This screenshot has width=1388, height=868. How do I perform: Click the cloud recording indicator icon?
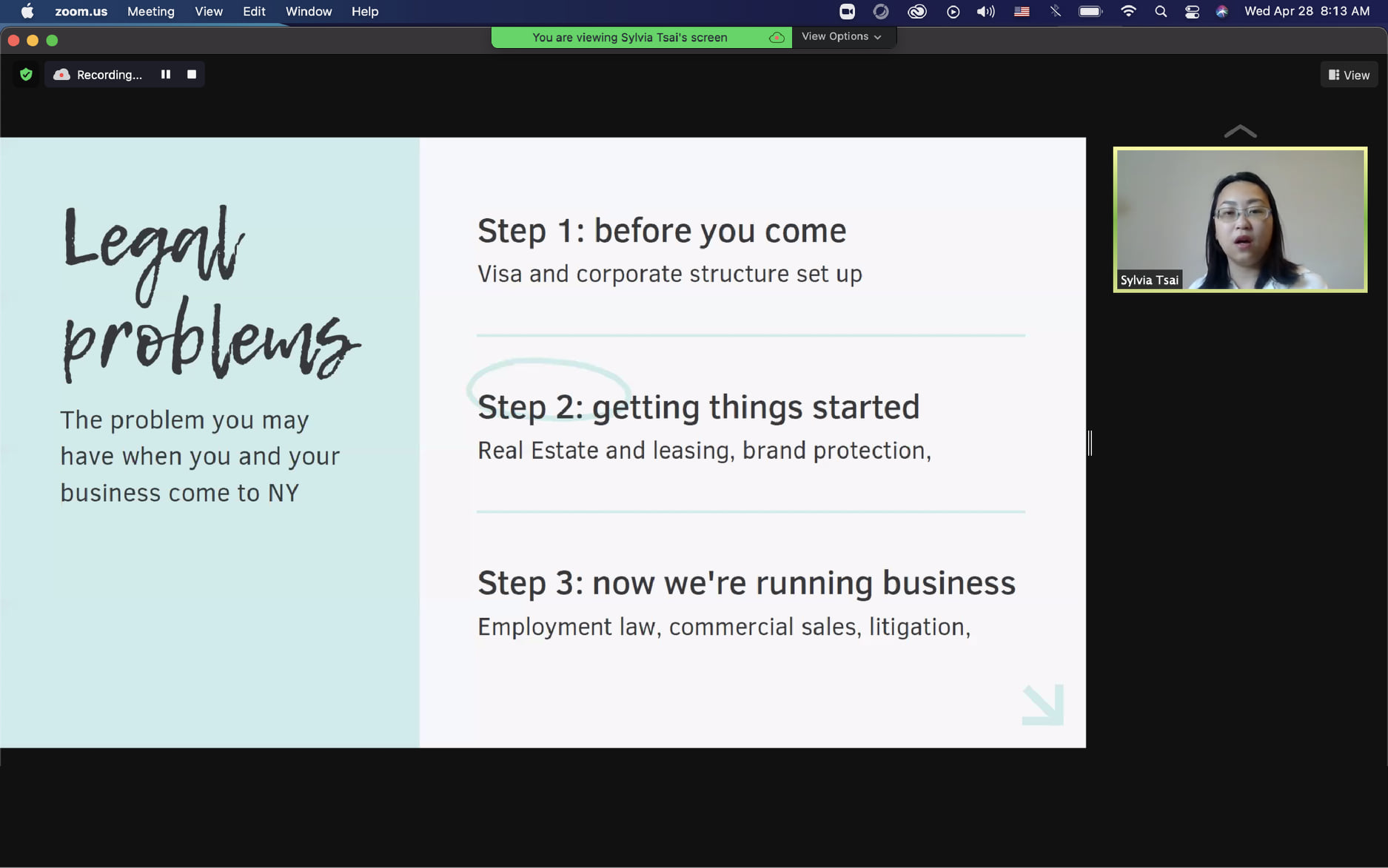point(62,75)
